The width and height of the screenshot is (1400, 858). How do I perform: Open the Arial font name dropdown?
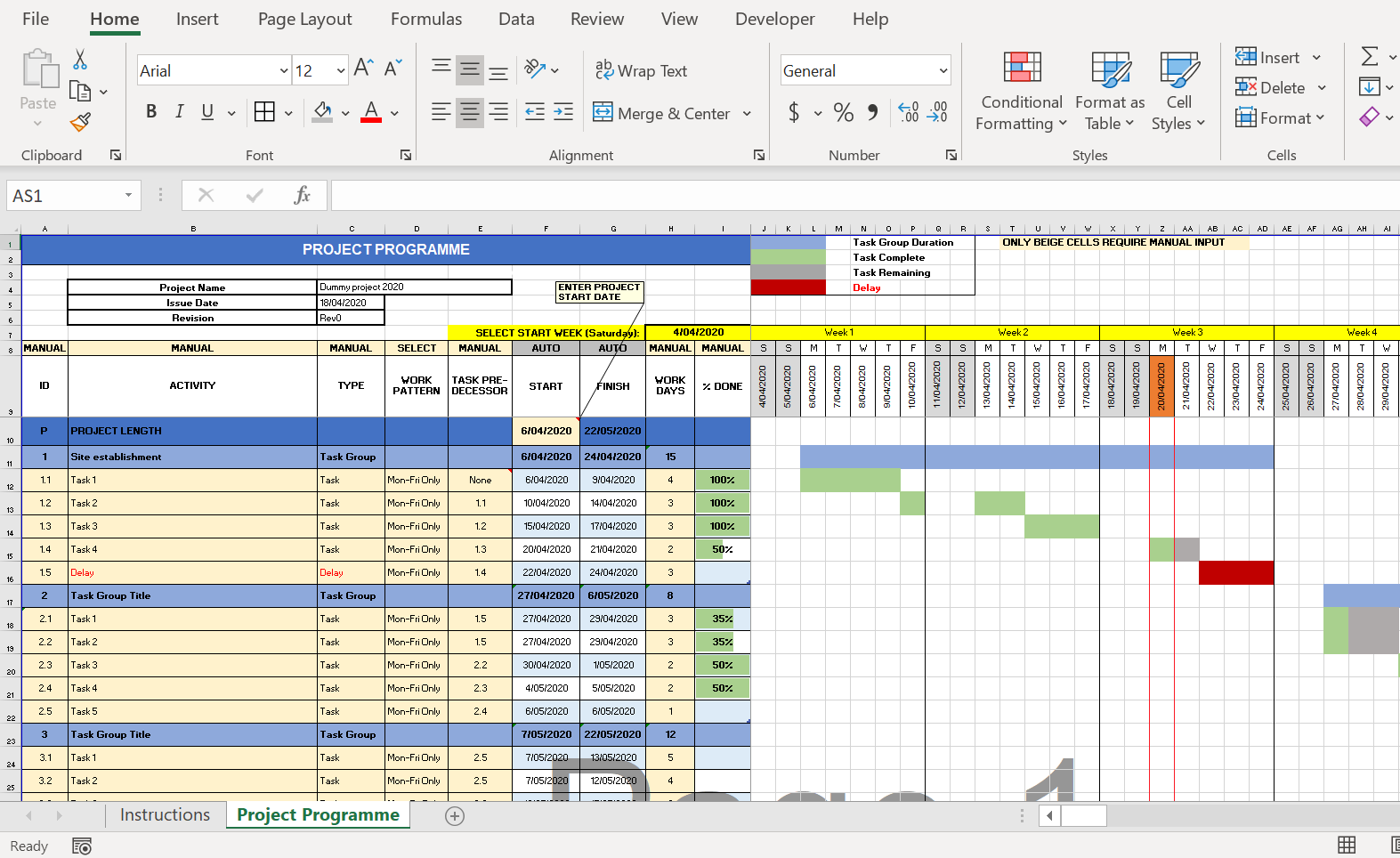(284, 70)
